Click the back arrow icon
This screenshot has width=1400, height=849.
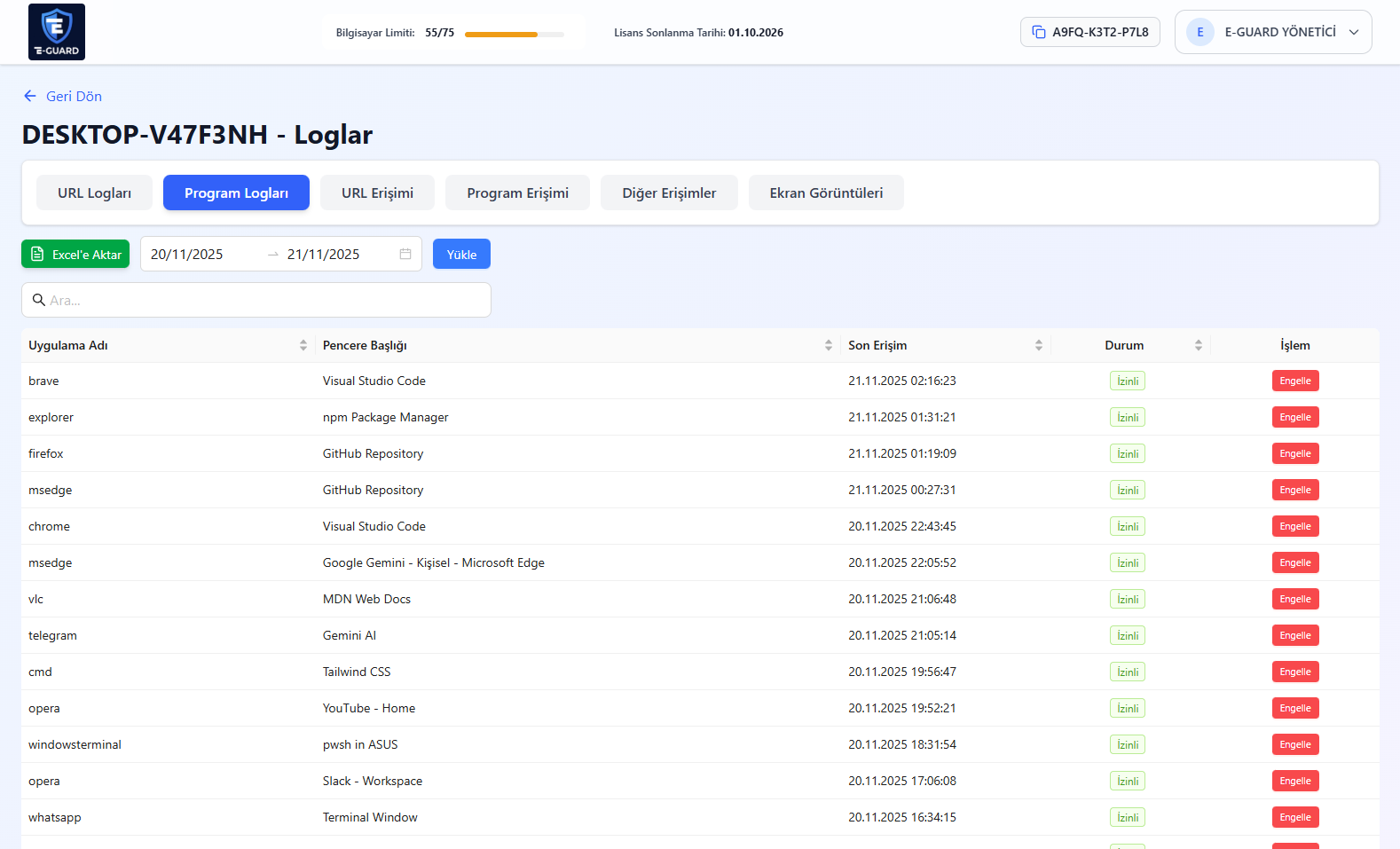[x=30, y=96]
